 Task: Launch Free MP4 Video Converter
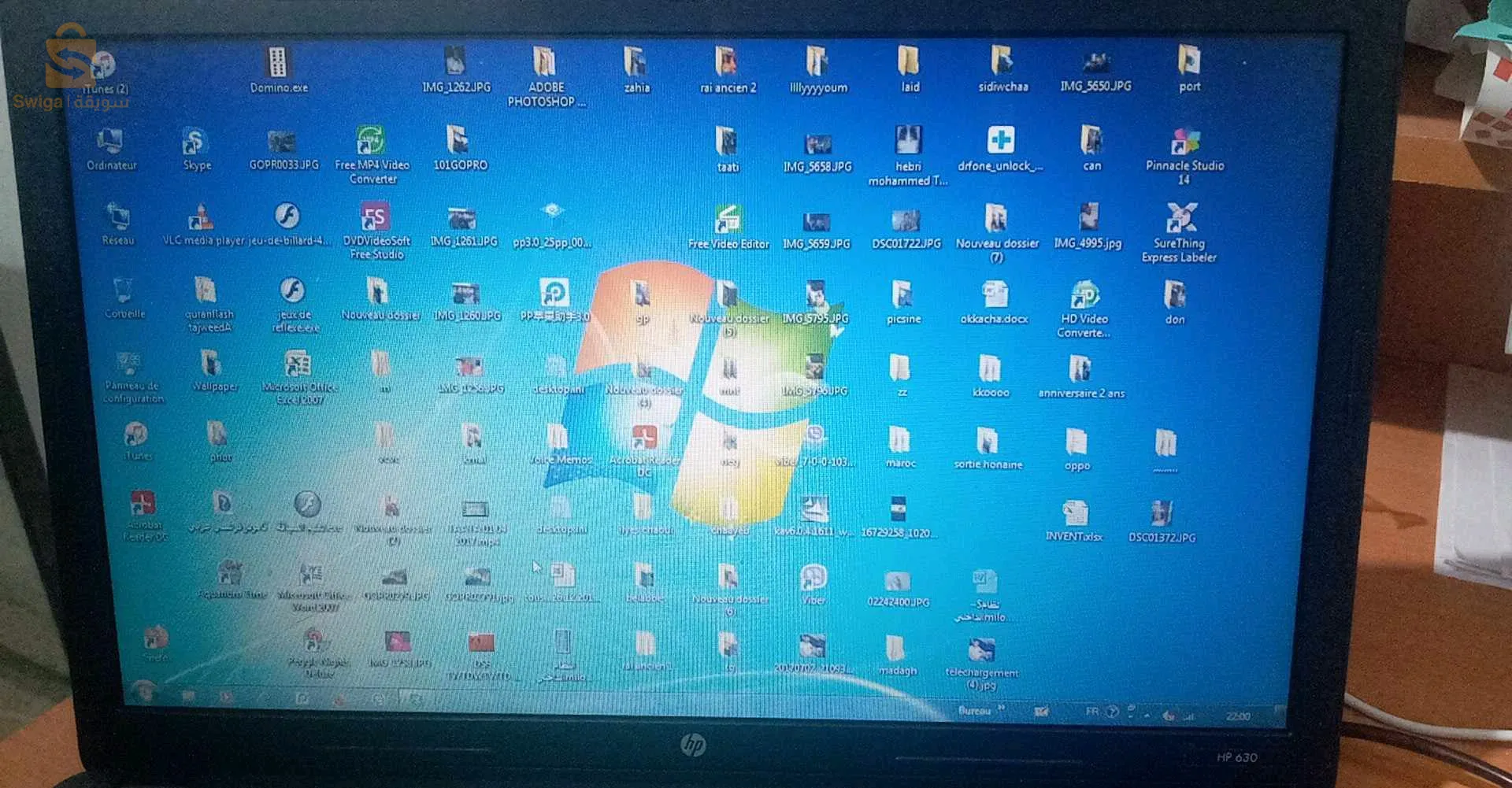[370, 143]
